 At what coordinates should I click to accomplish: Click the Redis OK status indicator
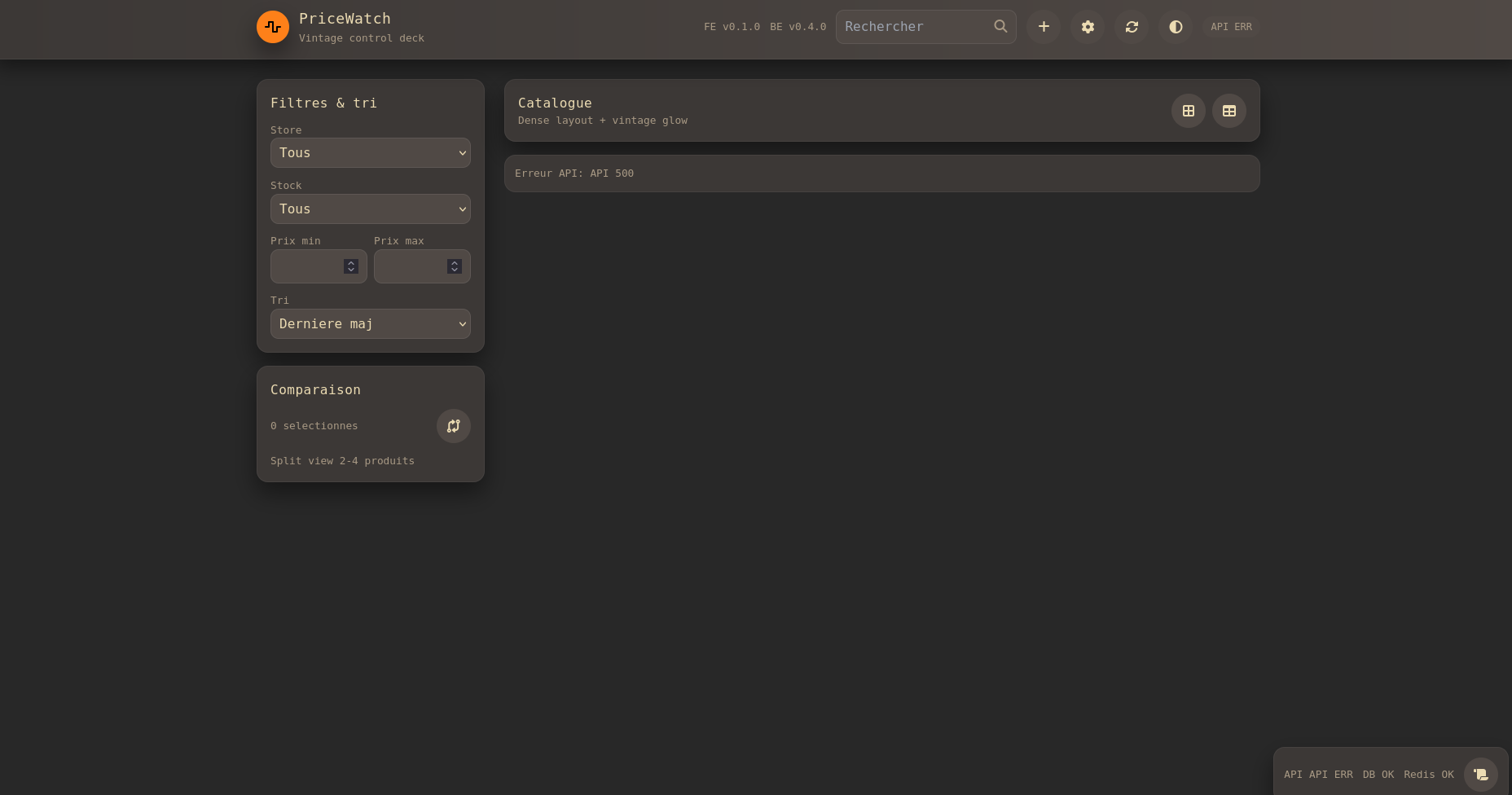1428,775
